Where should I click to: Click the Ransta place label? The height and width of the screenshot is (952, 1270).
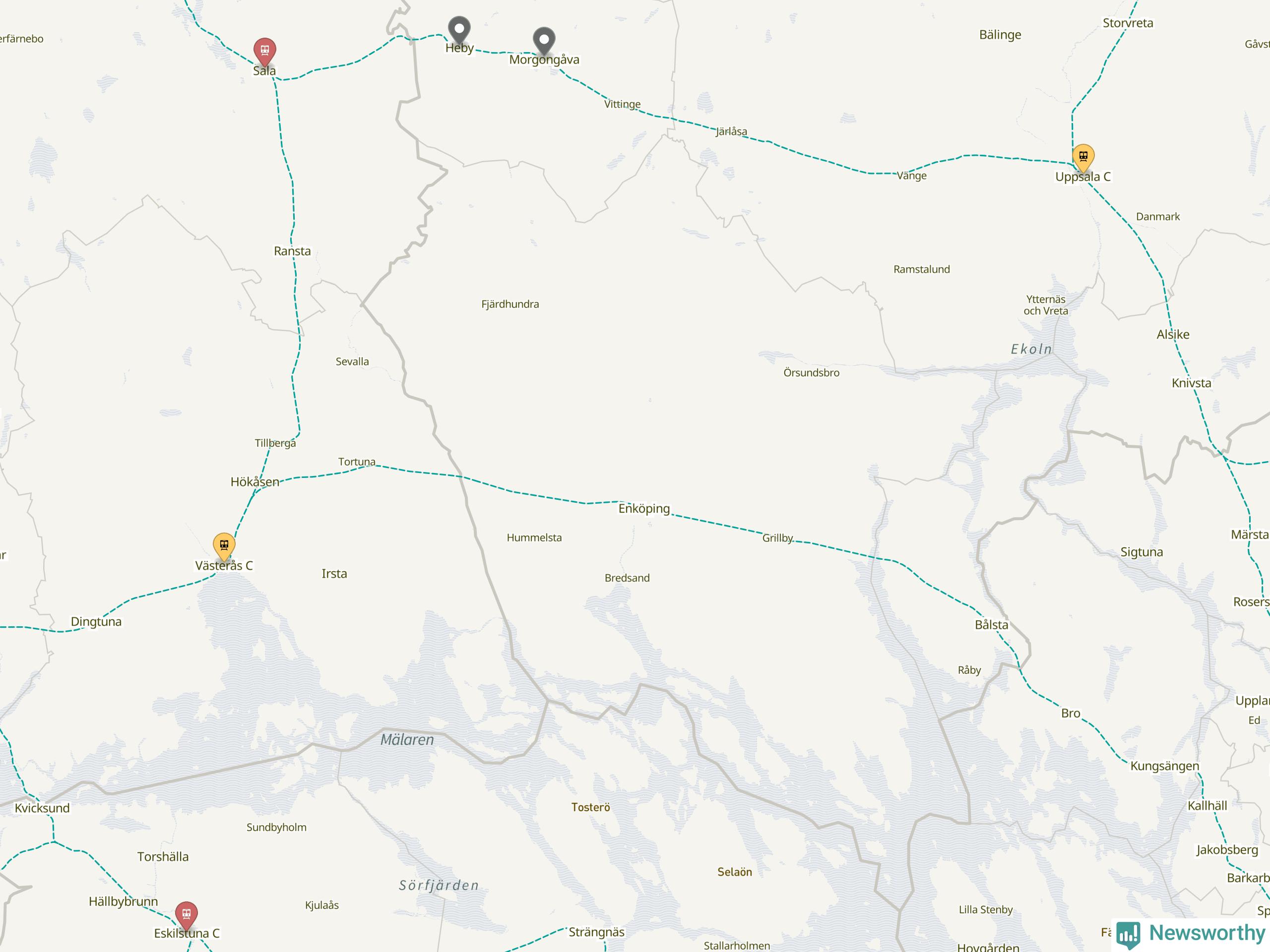point(292,251)
